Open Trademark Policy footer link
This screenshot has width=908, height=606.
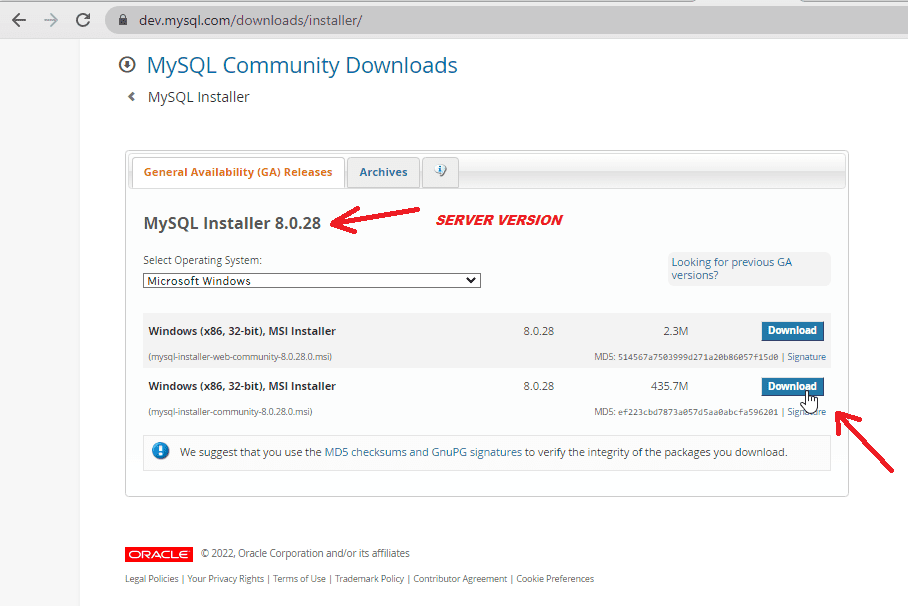[369, 579]
